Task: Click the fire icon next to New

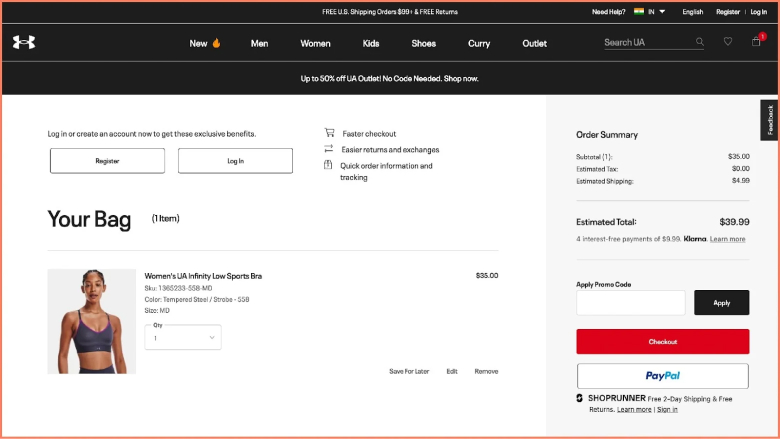Action: (216, 43)
